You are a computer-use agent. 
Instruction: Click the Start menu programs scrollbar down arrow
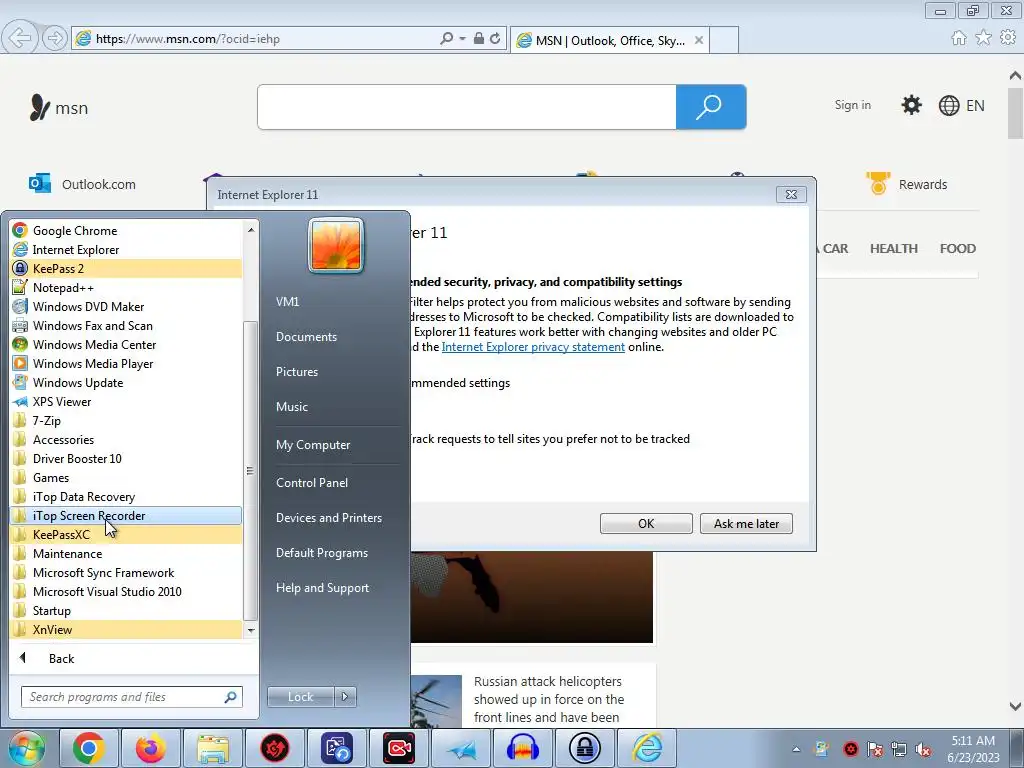[251, 630]
